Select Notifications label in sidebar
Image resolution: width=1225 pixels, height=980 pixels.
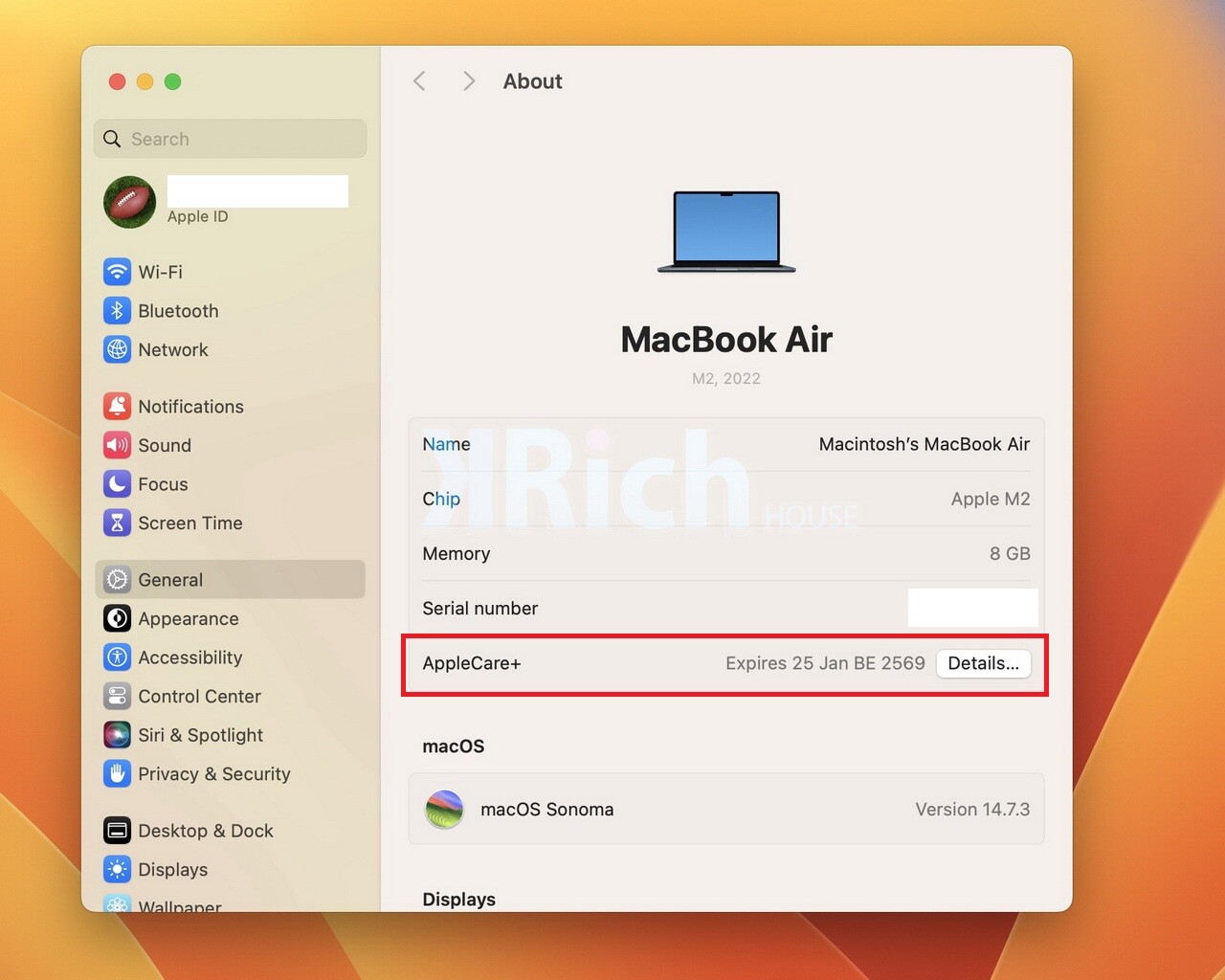pyautogui.click(x=191, y=407)
